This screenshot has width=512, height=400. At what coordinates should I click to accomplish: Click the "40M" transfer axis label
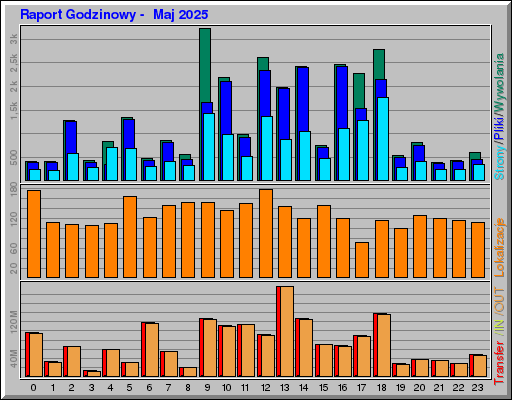coord(14,359)
